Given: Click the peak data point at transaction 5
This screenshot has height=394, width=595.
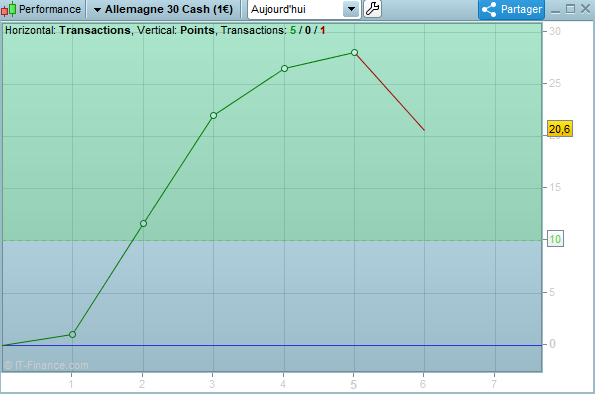Looking at the screenshot, I should 354,52.
